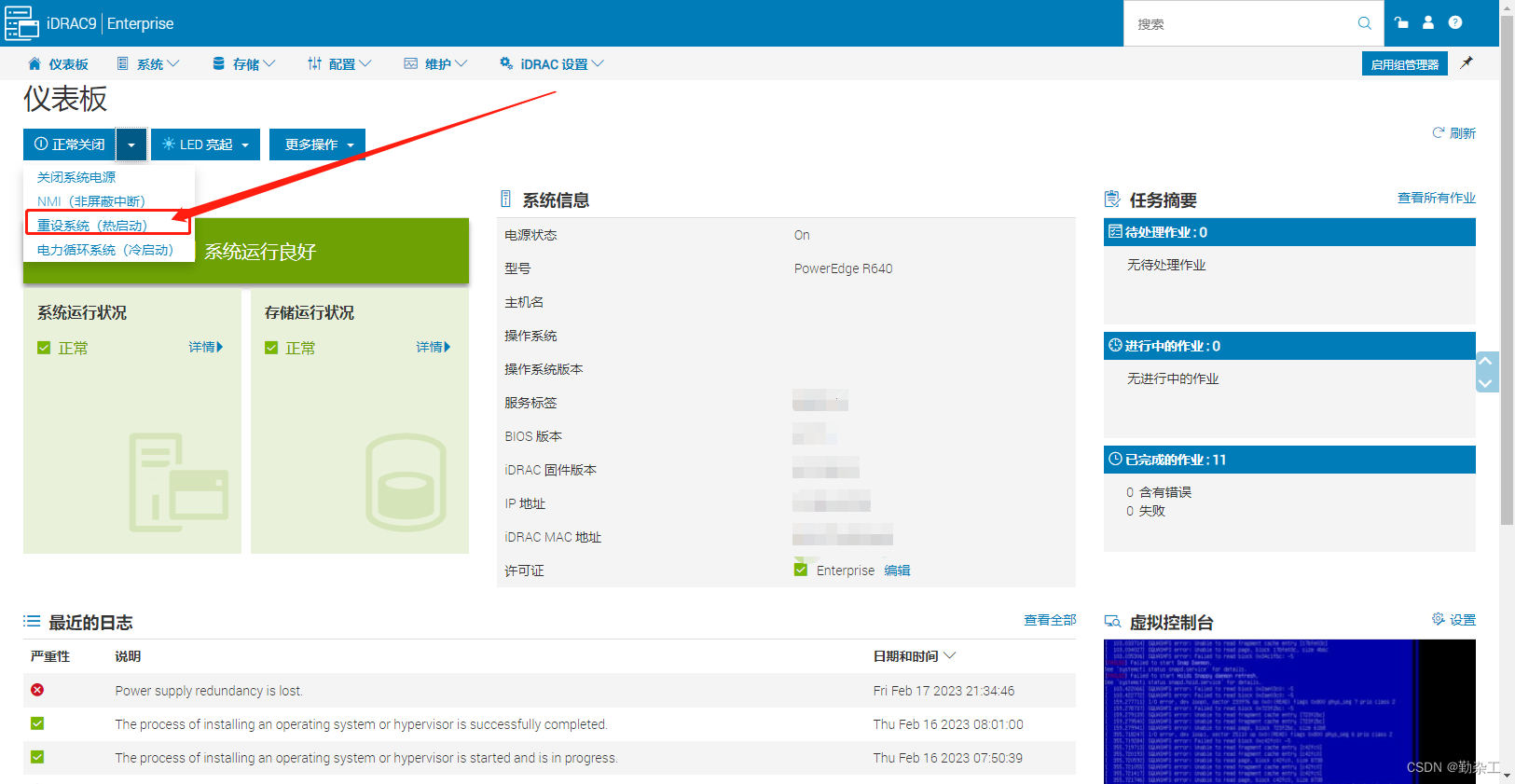Click the 最近的日志 list icon
This screenshot has width=1515, height=784.
pyautogui.click(x=32, y=621)
